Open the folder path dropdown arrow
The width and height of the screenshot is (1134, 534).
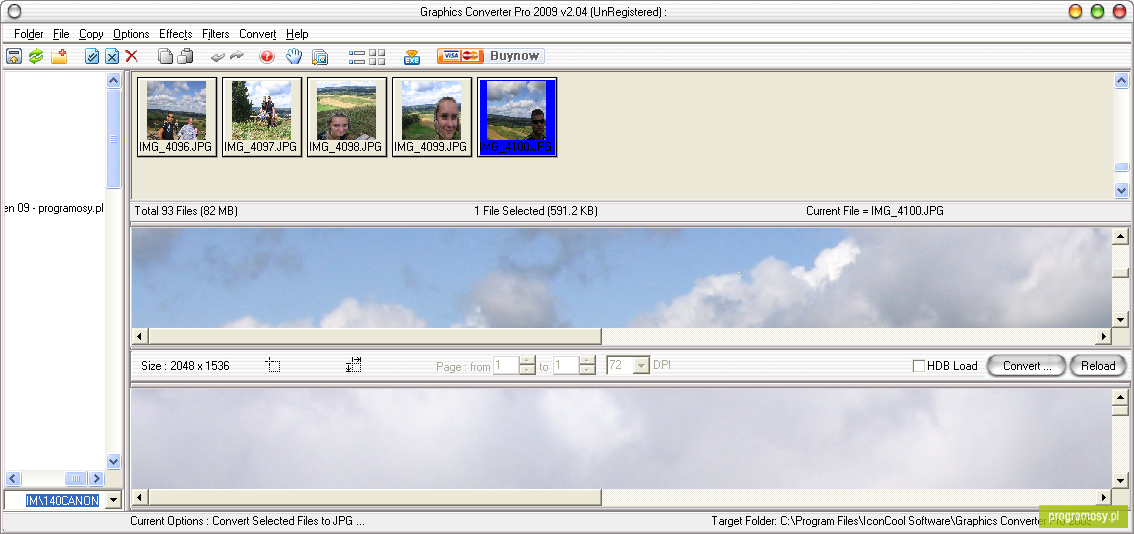click(x=114, y=500)
